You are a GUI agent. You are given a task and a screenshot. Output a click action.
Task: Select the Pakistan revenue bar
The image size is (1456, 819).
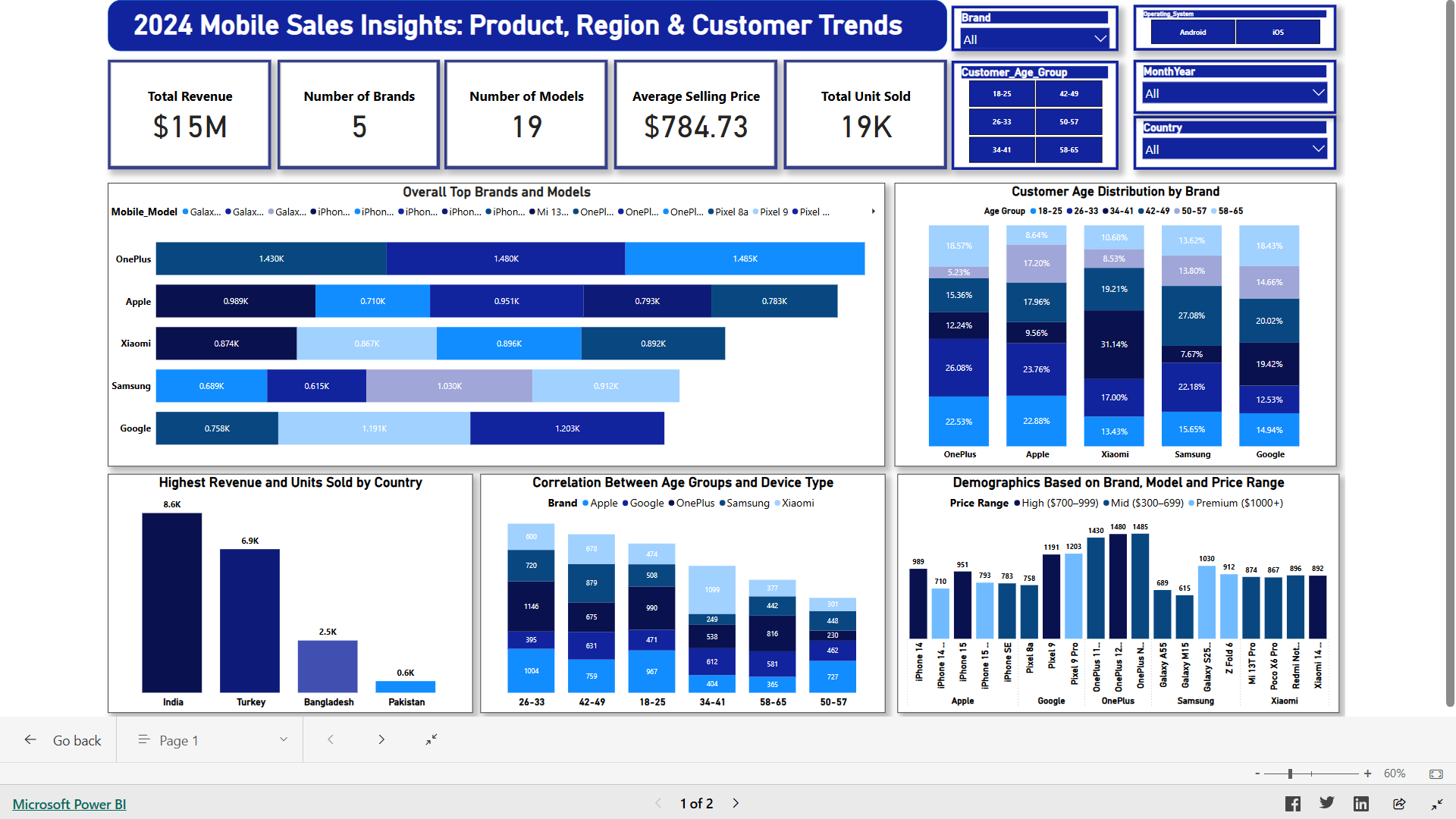(x=406, y=687)
